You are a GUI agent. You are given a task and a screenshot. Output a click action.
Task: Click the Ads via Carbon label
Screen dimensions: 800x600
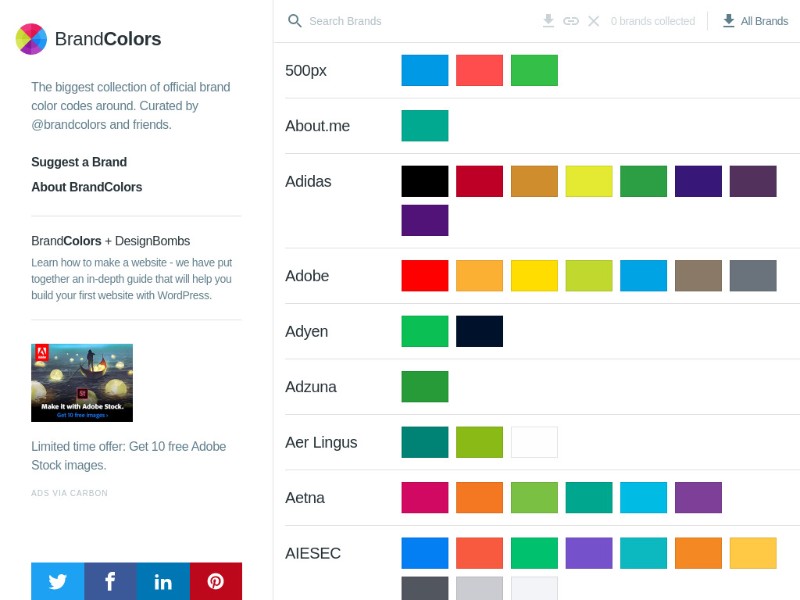click(x=69, y=493)
